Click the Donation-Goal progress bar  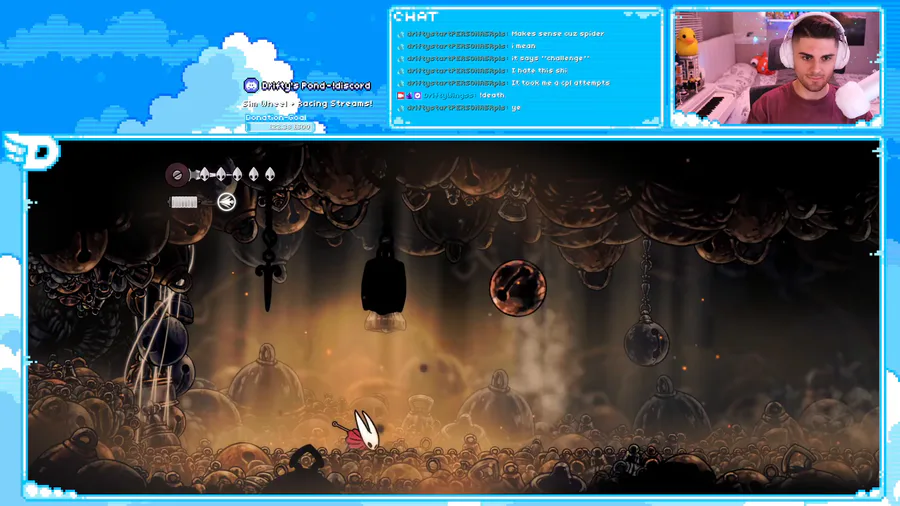pos(280,127)
